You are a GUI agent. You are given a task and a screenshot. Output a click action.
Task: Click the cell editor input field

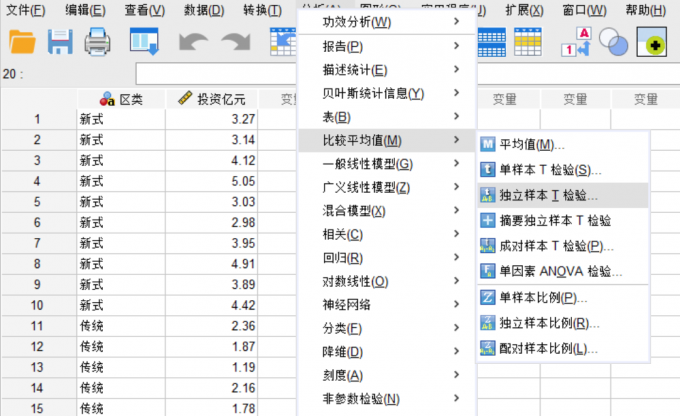[216, 74]
